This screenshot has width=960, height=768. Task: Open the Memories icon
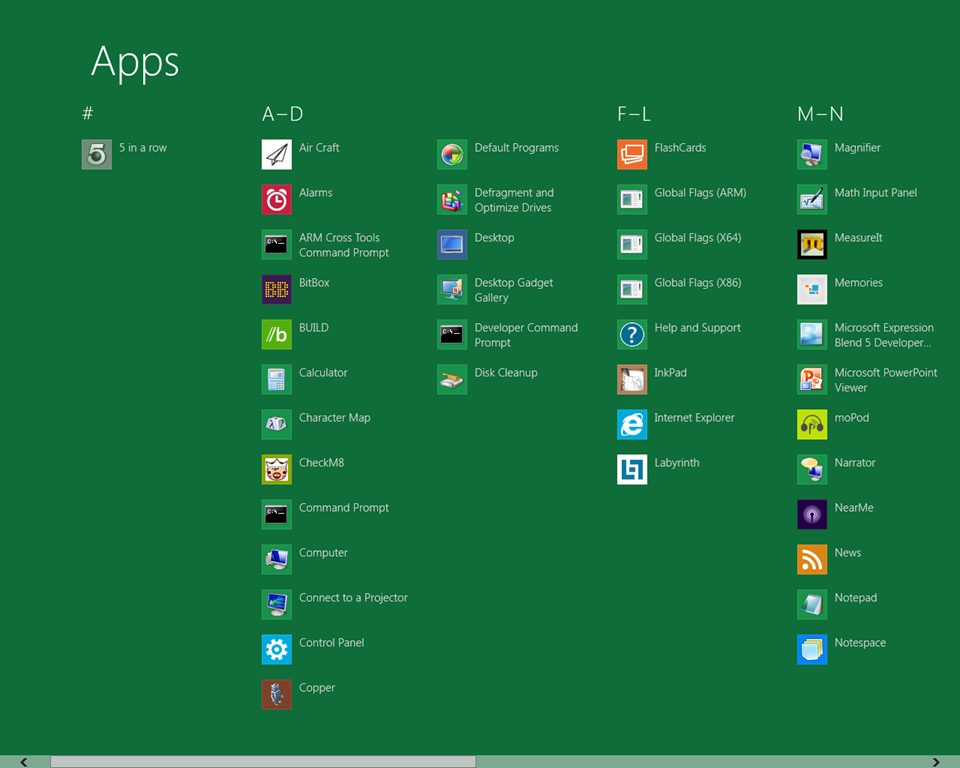coord(812,289)
